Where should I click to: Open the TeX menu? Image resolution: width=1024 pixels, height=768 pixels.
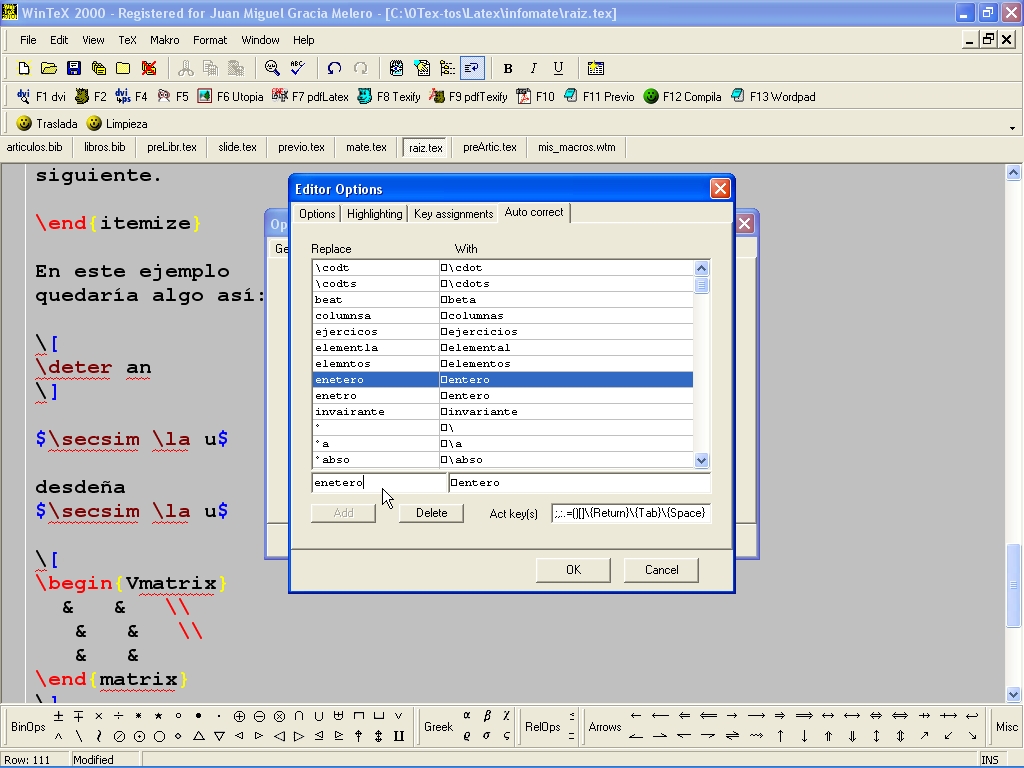[x=127, y=40]
